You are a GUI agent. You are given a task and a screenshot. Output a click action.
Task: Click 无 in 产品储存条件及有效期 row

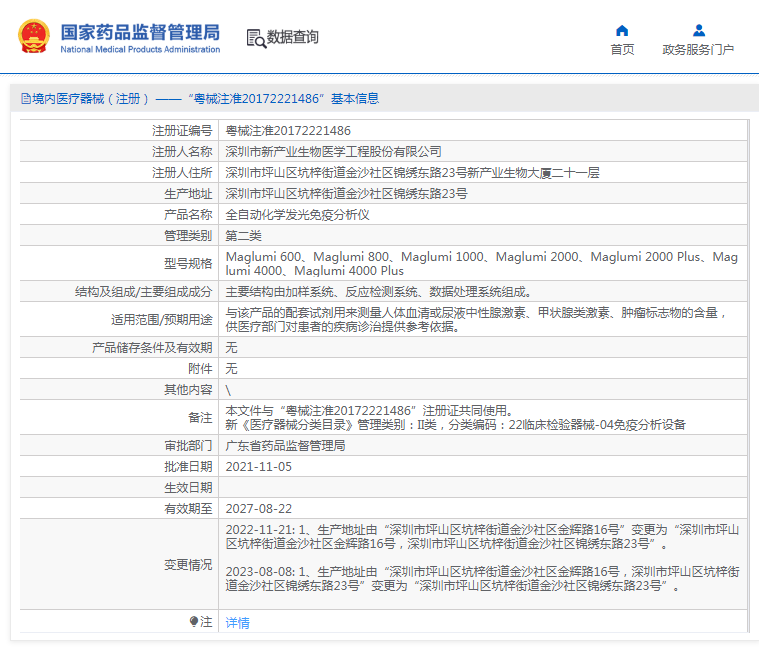tap(231, 348)
